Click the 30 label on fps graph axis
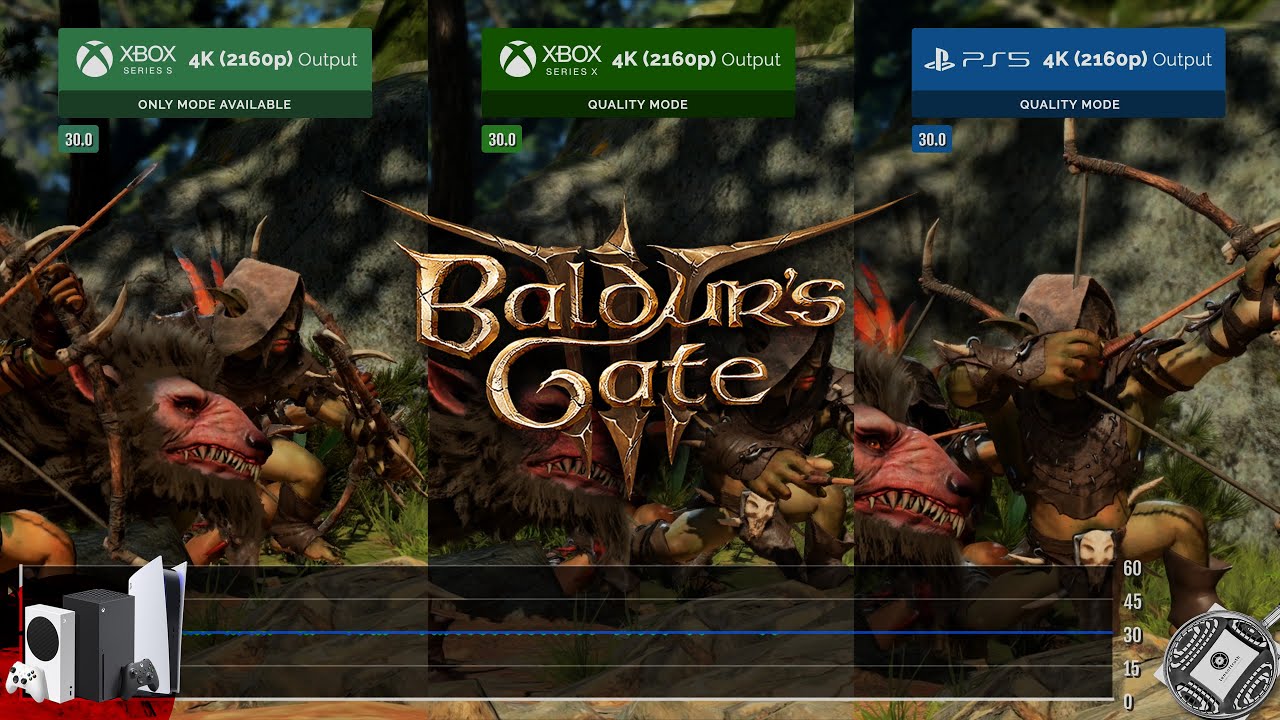1280x720 pixels. click(x=1132, y=635)
